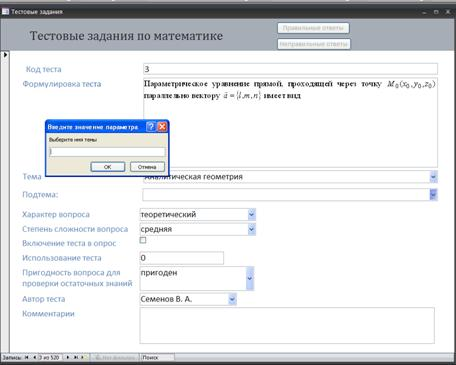Click OK in the parameter dialog

click(108, 167)
